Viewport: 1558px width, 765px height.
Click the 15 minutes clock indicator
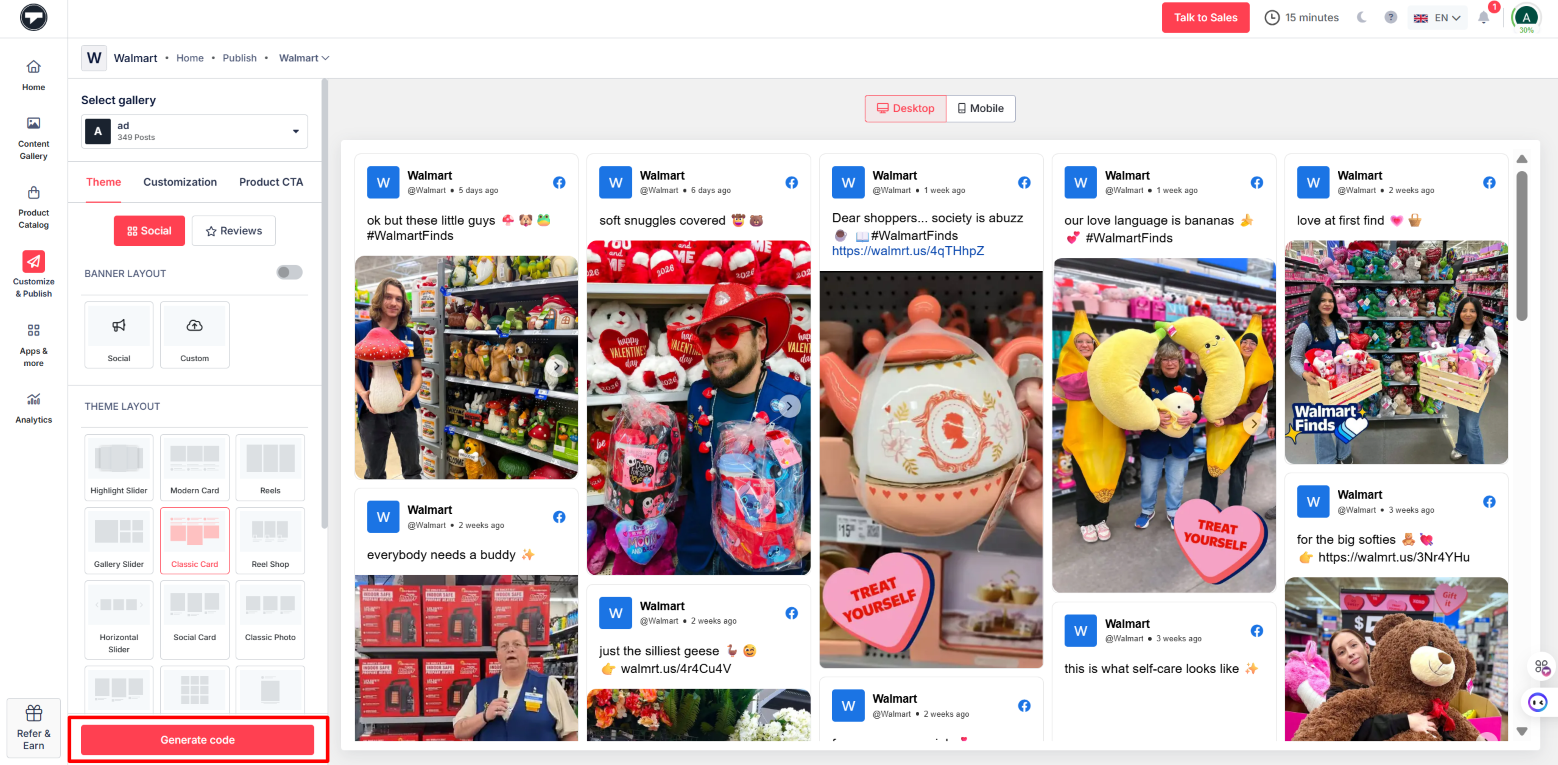[1301, 17]
